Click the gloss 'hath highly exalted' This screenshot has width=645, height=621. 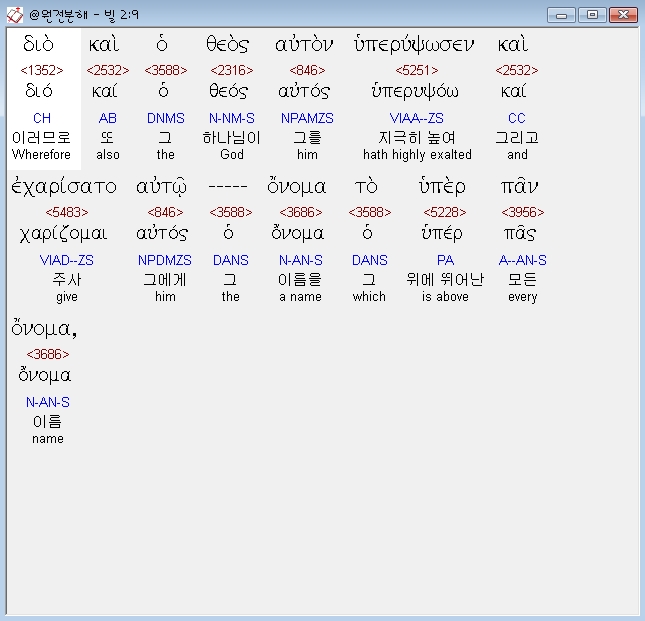tap(417, 155)
